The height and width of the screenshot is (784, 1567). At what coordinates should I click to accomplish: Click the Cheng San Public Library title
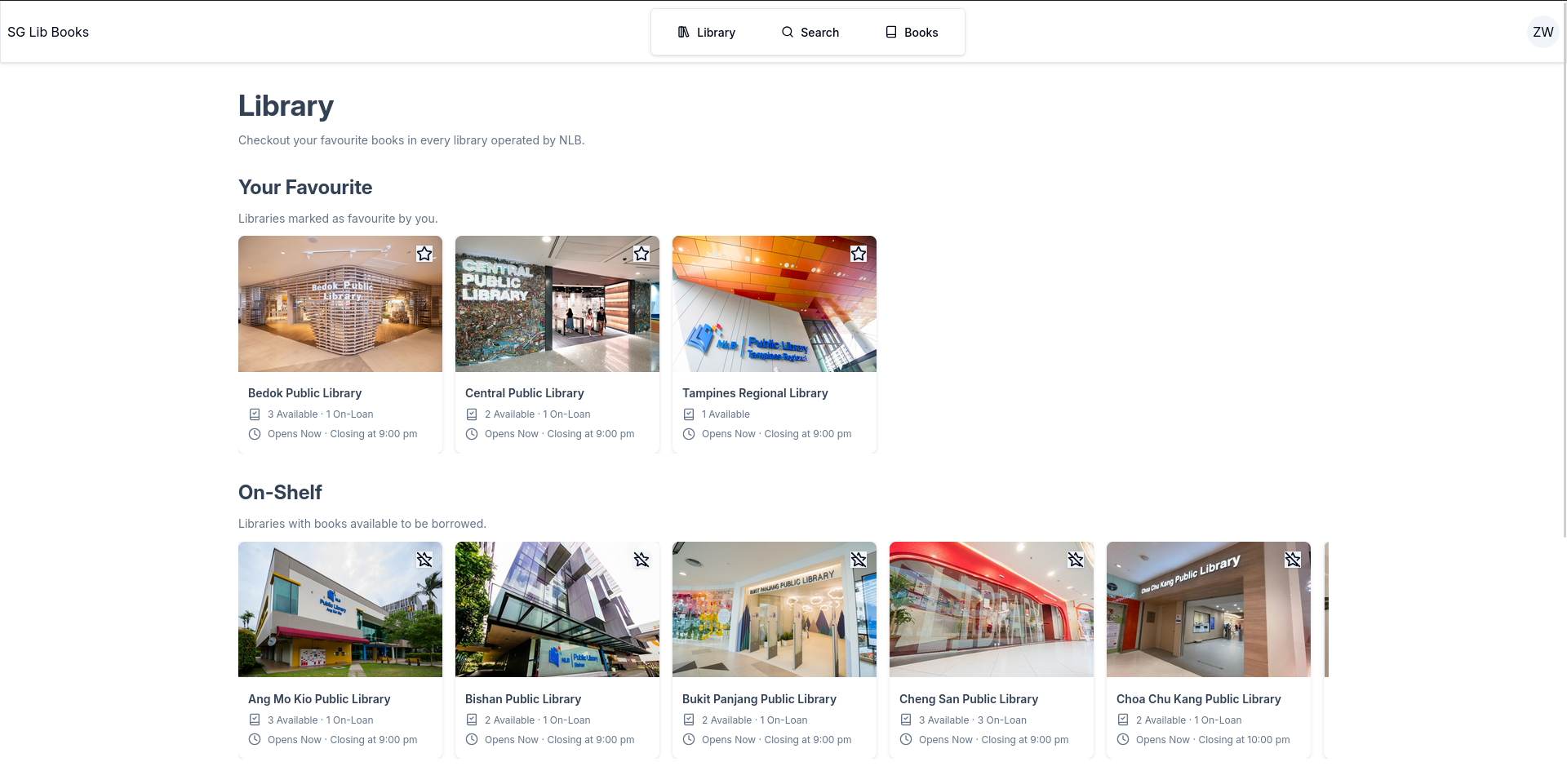(969, 699)
